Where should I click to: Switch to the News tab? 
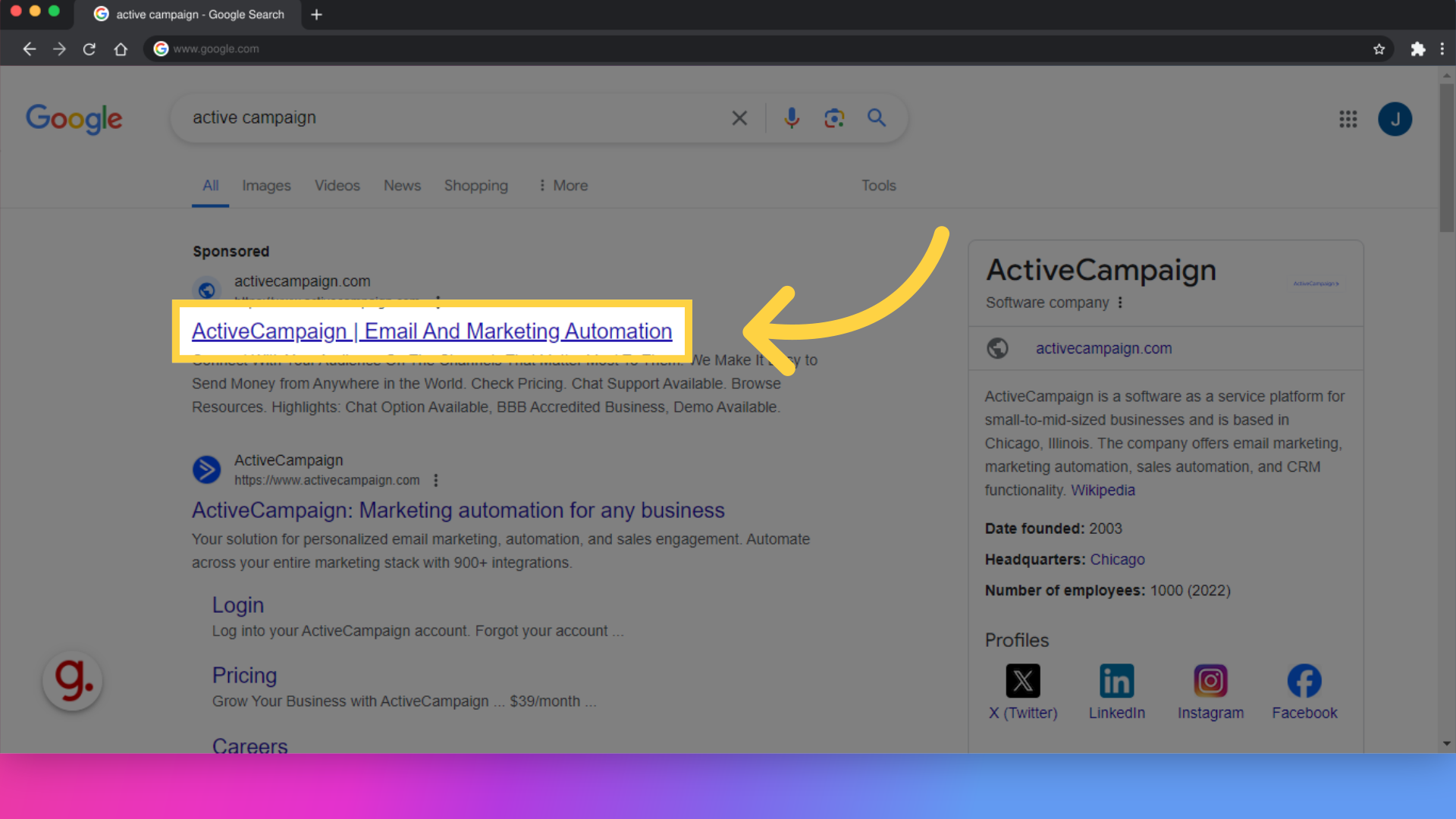(402, 186)
